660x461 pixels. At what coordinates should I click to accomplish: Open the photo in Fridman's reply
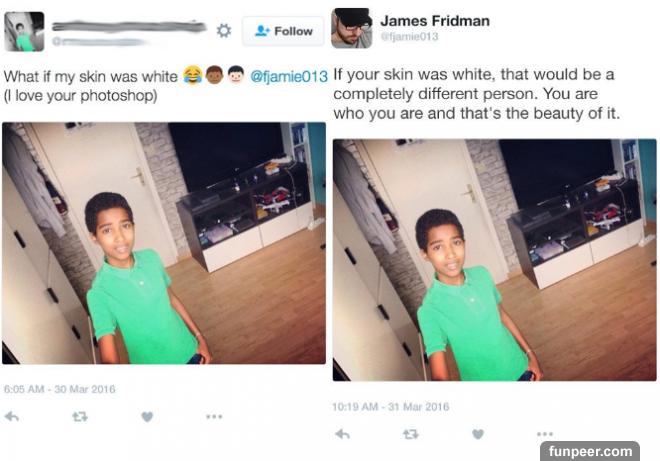[495, 260]
